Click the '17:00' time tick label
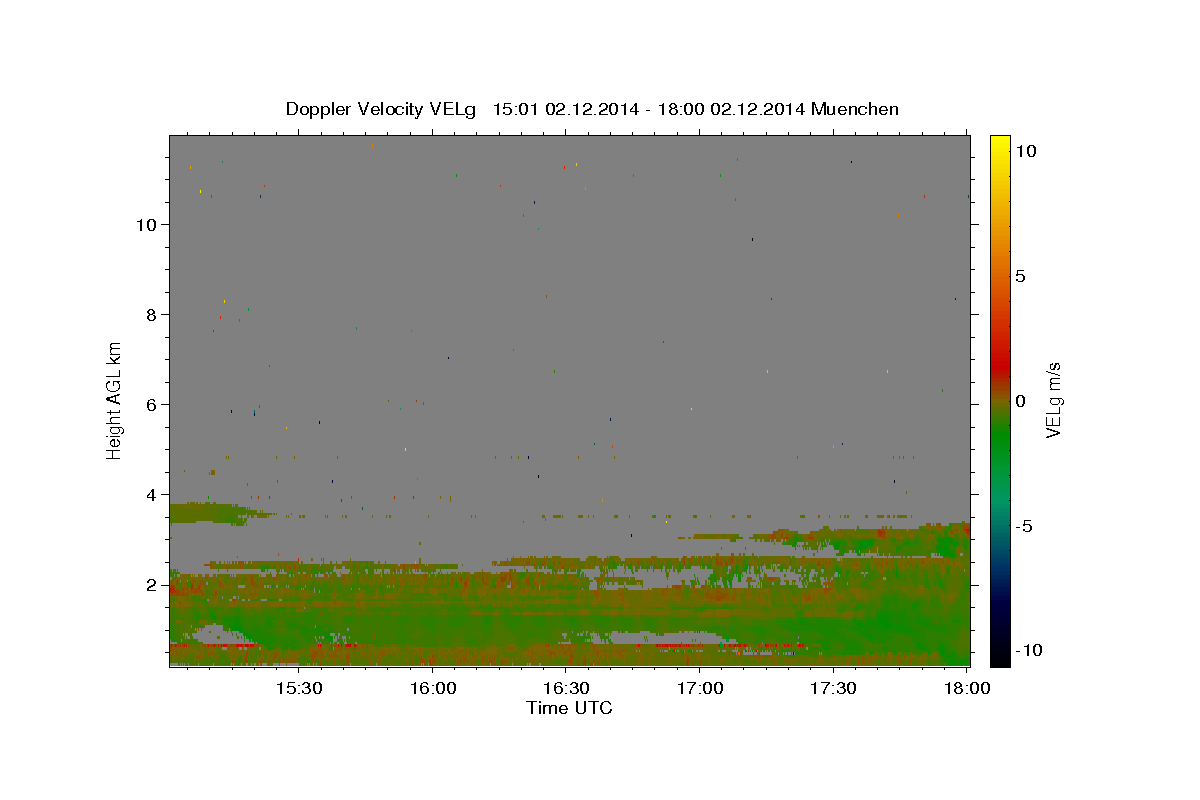 [700, 689]
